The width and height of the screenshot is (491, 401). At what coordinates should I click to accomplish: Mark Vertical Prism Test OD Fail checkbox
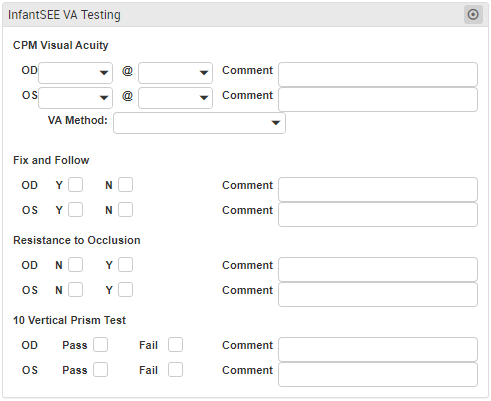click(175, 345)
